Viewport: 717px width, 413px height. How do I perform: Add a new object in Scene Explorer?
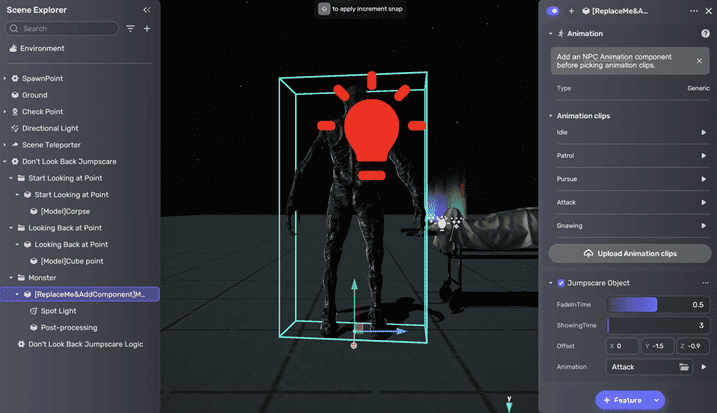click(x=147, y=29)
